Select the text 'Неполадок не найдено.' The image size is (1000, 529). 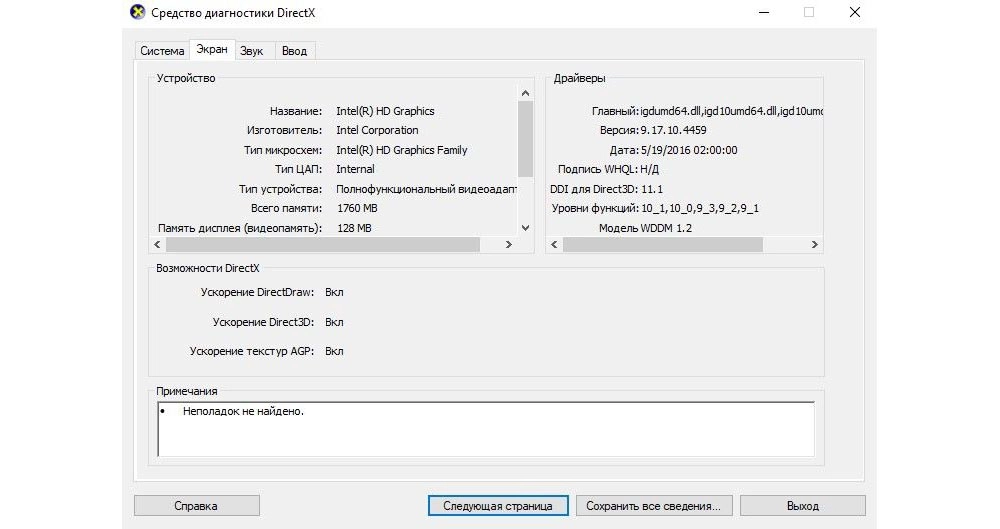click(243, 412)
